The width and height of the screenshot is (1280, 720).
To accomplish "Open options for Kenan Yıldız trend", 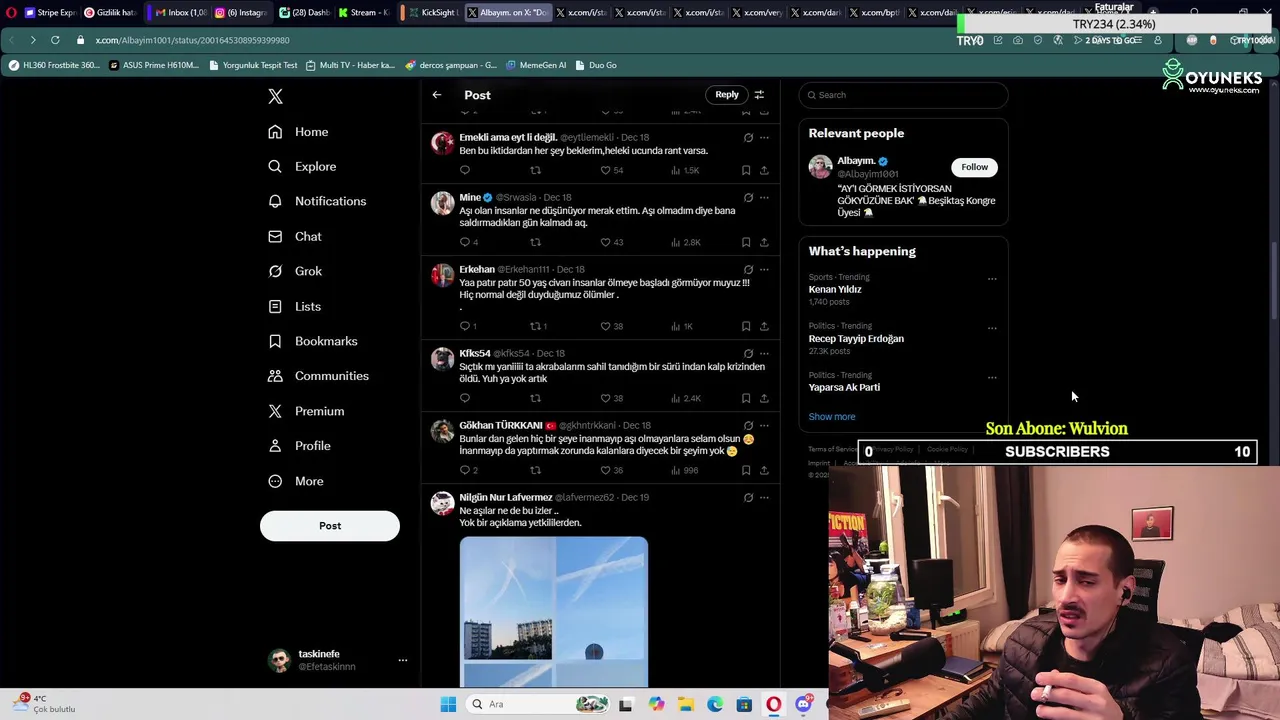I will coord(992,279).
